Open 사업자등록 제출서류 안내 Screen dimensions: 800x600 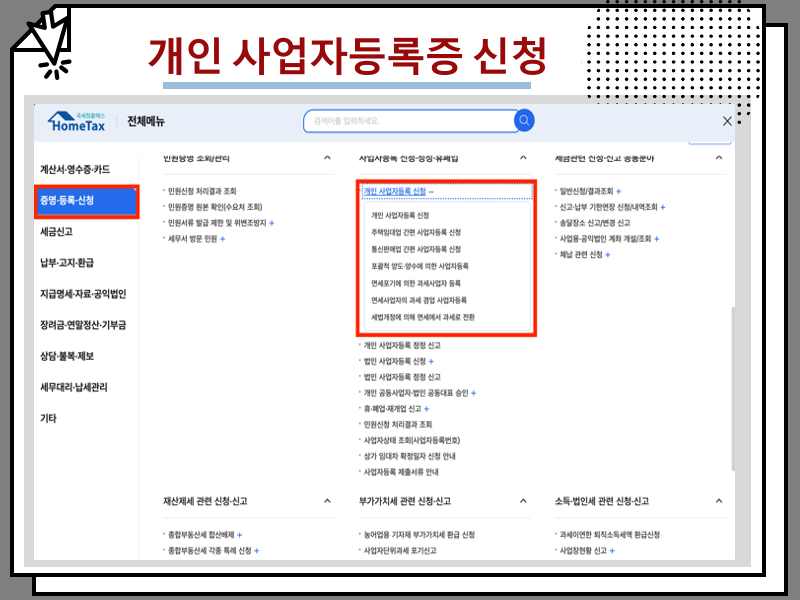(401, 472)
